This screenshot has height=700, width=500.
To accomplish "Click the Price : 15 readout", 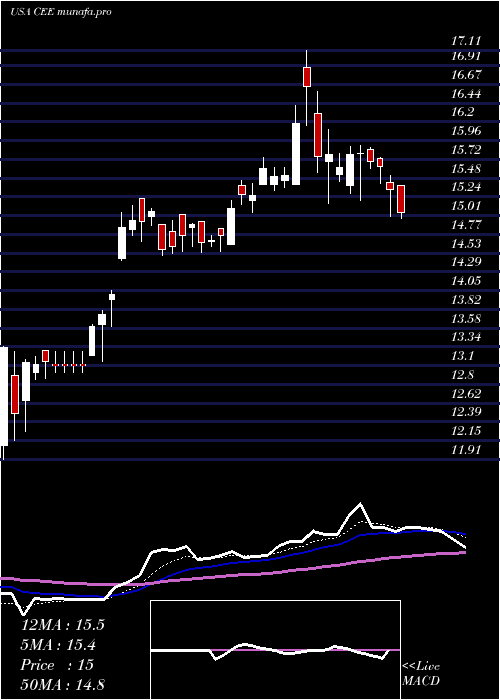I will tap(57, 665).
